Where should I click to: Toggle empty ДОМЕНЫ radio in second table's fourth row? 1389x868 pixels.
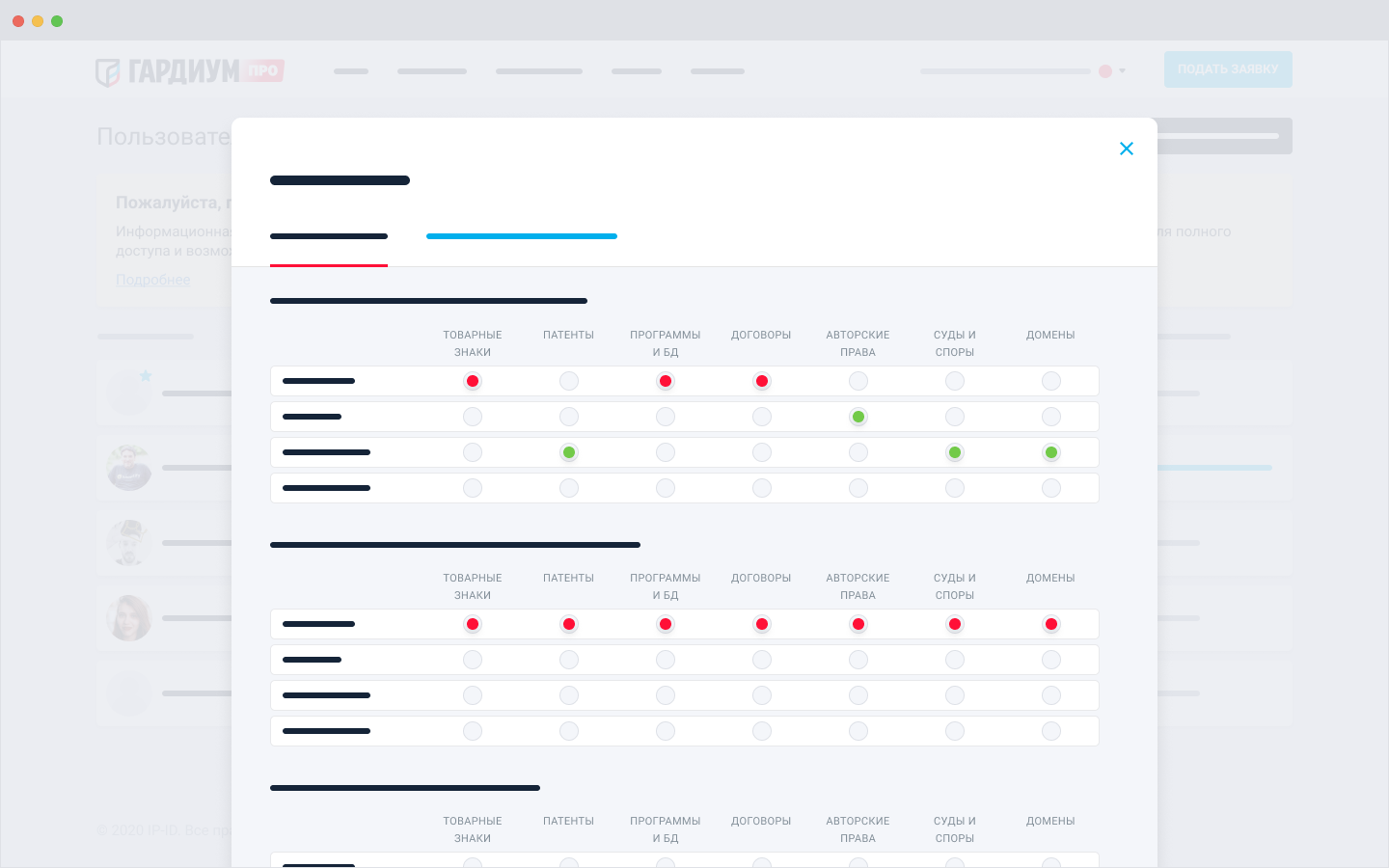point(1051,731)
